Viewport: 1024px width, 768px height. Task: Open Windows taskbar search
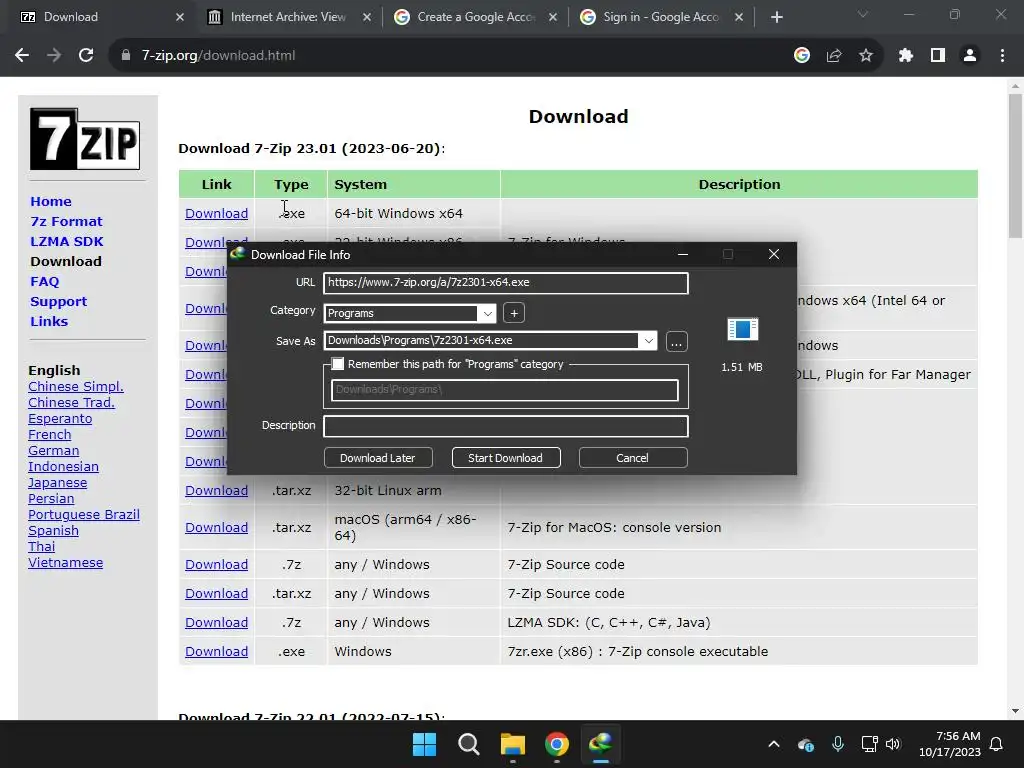pos(469,744)
